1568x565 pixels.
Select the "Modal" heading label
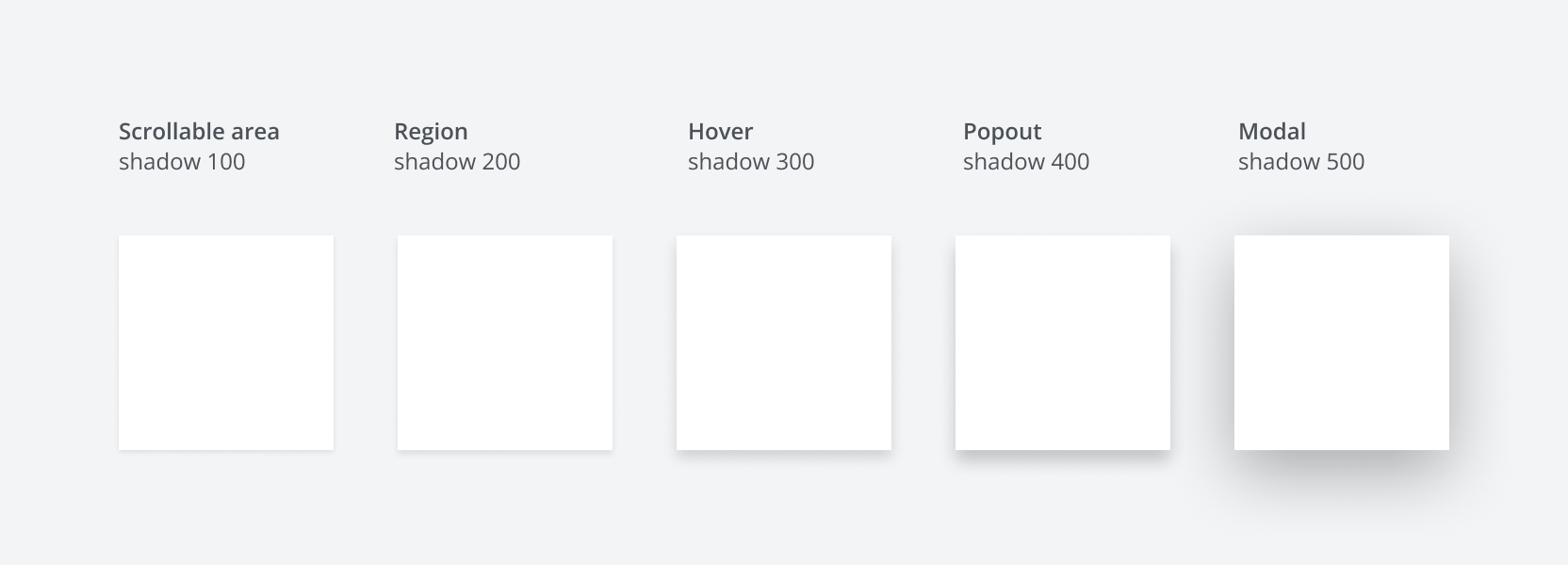(1271, 132)
